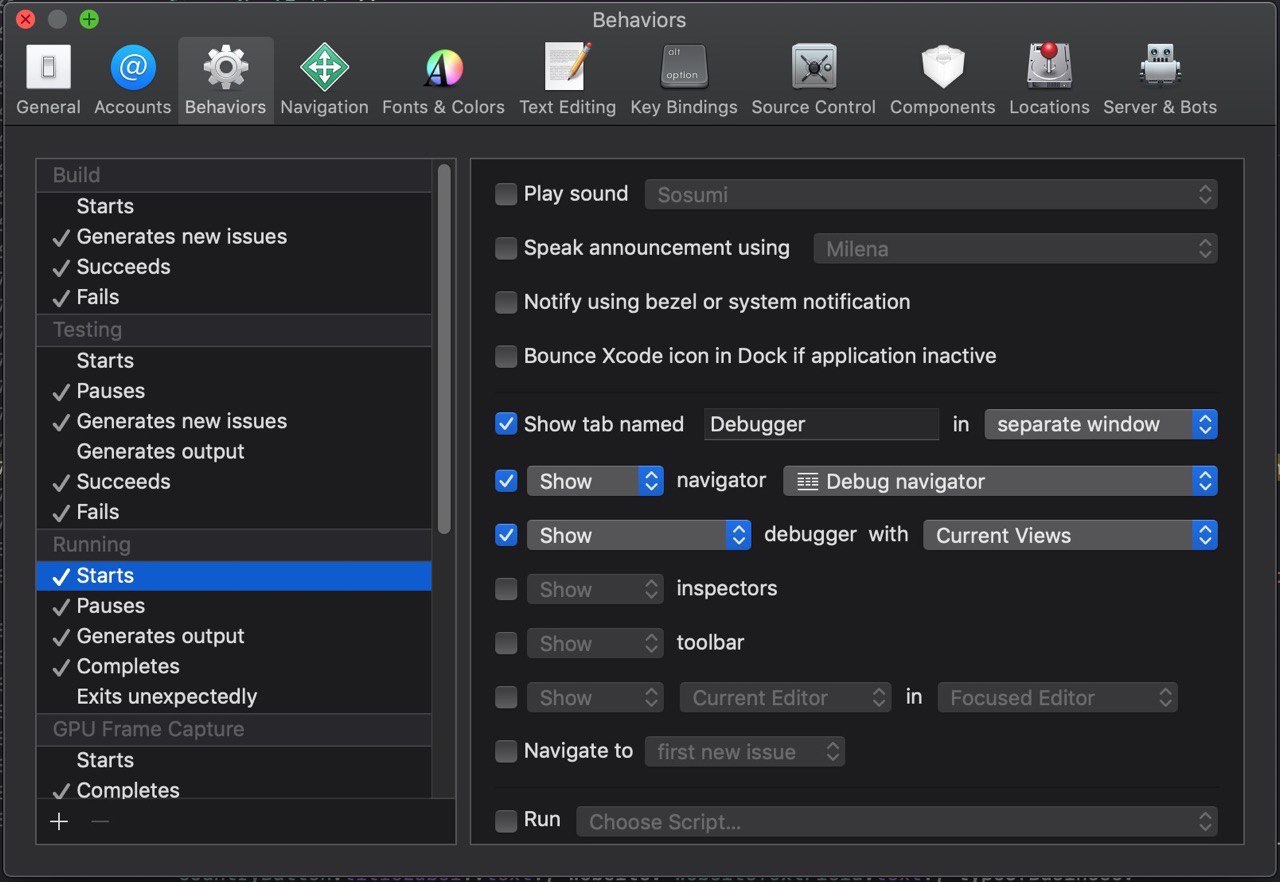Image resolution: width=1280 pixels, height=882 pixels.
Task: Select the Behaviors gear icon
Action: [x=226, y=68]
